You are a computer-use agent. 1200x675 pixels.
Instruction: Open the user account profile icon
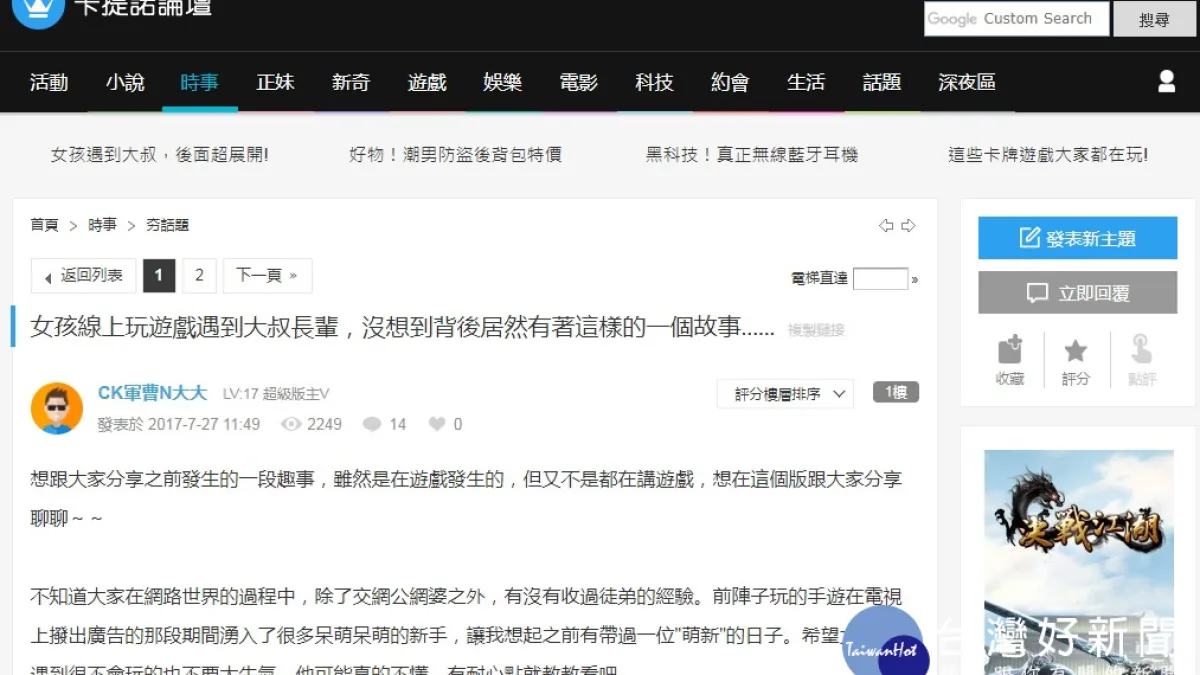1166,82
